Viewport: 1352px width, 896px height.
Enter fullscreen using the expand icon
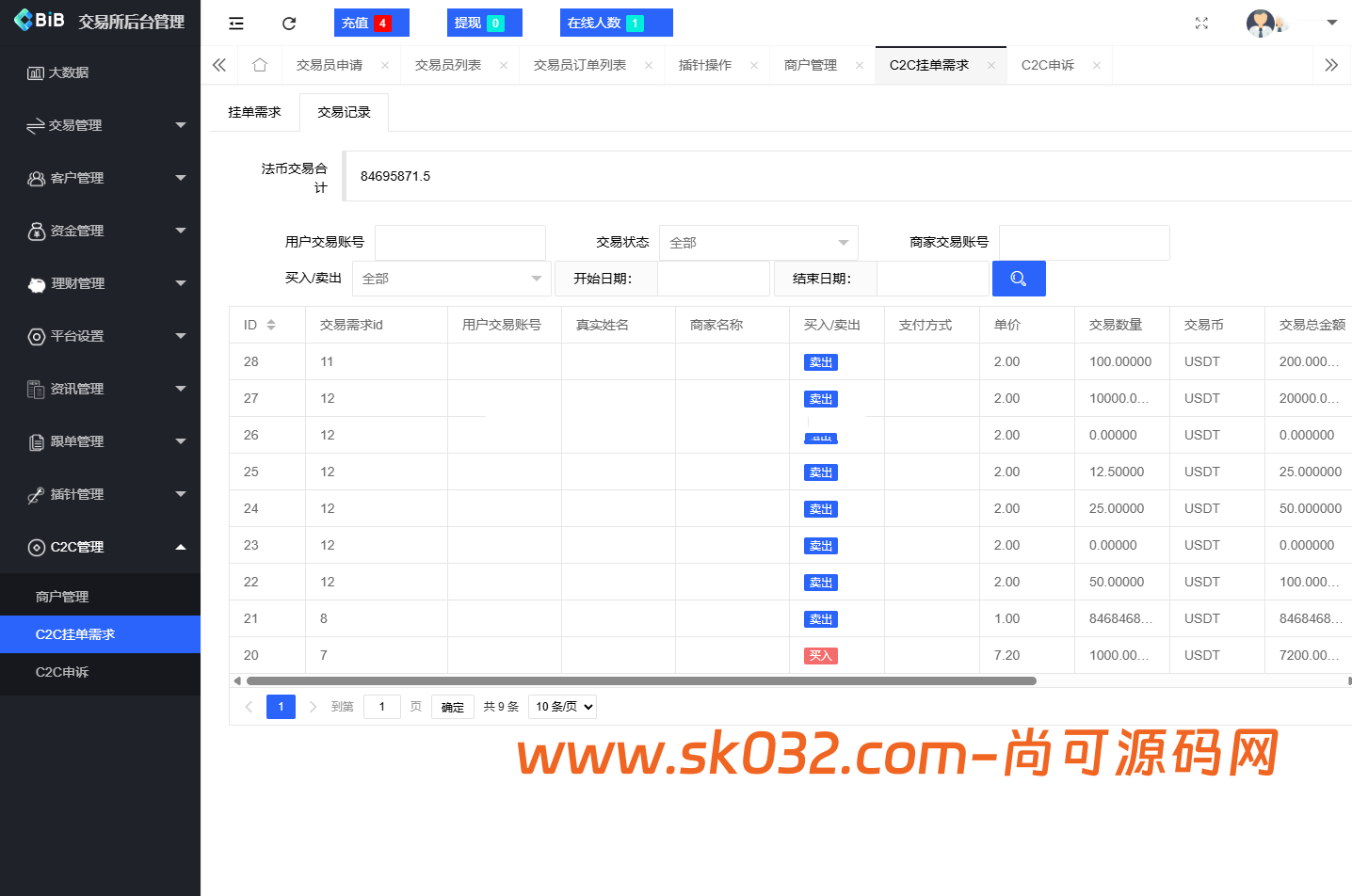(x=1201, y=22)
